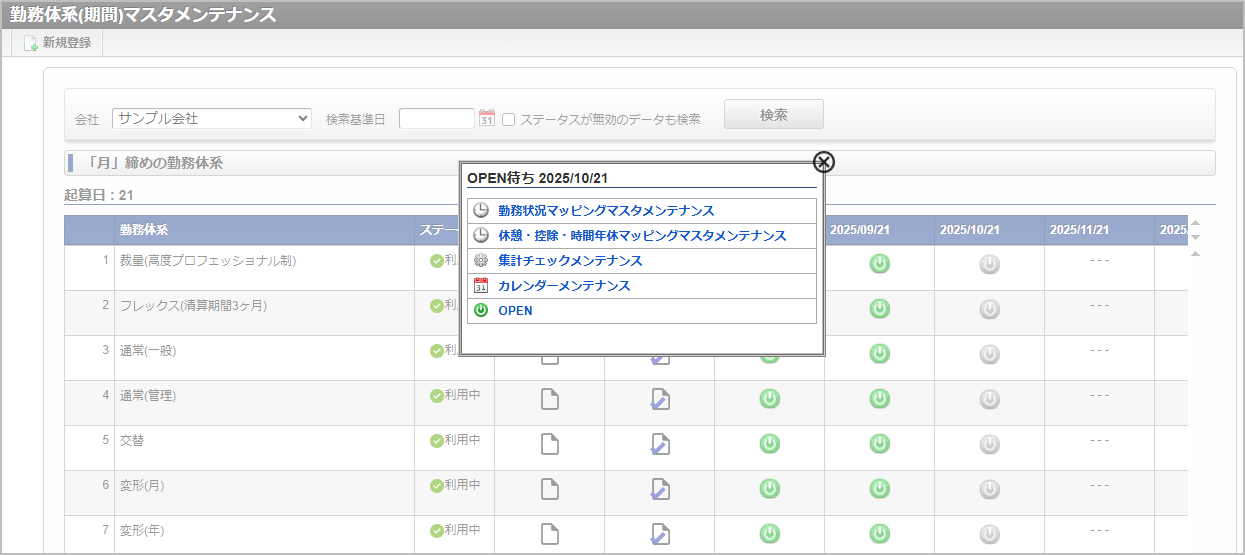This screenshot has height=555, width=1245.
Task: Click gray power icon for 交替 under 2025/10/21
Action: click(x=989, y=444)
